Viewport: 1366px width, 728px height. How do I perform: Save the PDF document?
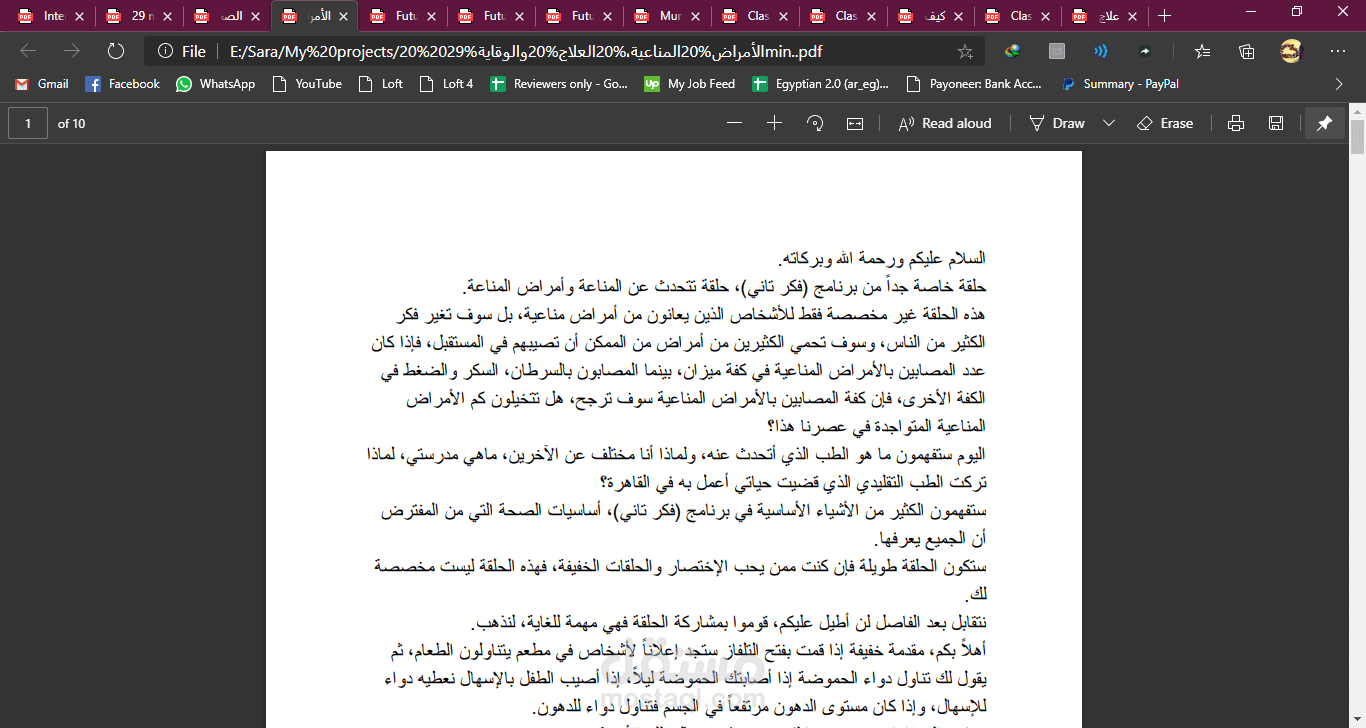click(1276, 123)
